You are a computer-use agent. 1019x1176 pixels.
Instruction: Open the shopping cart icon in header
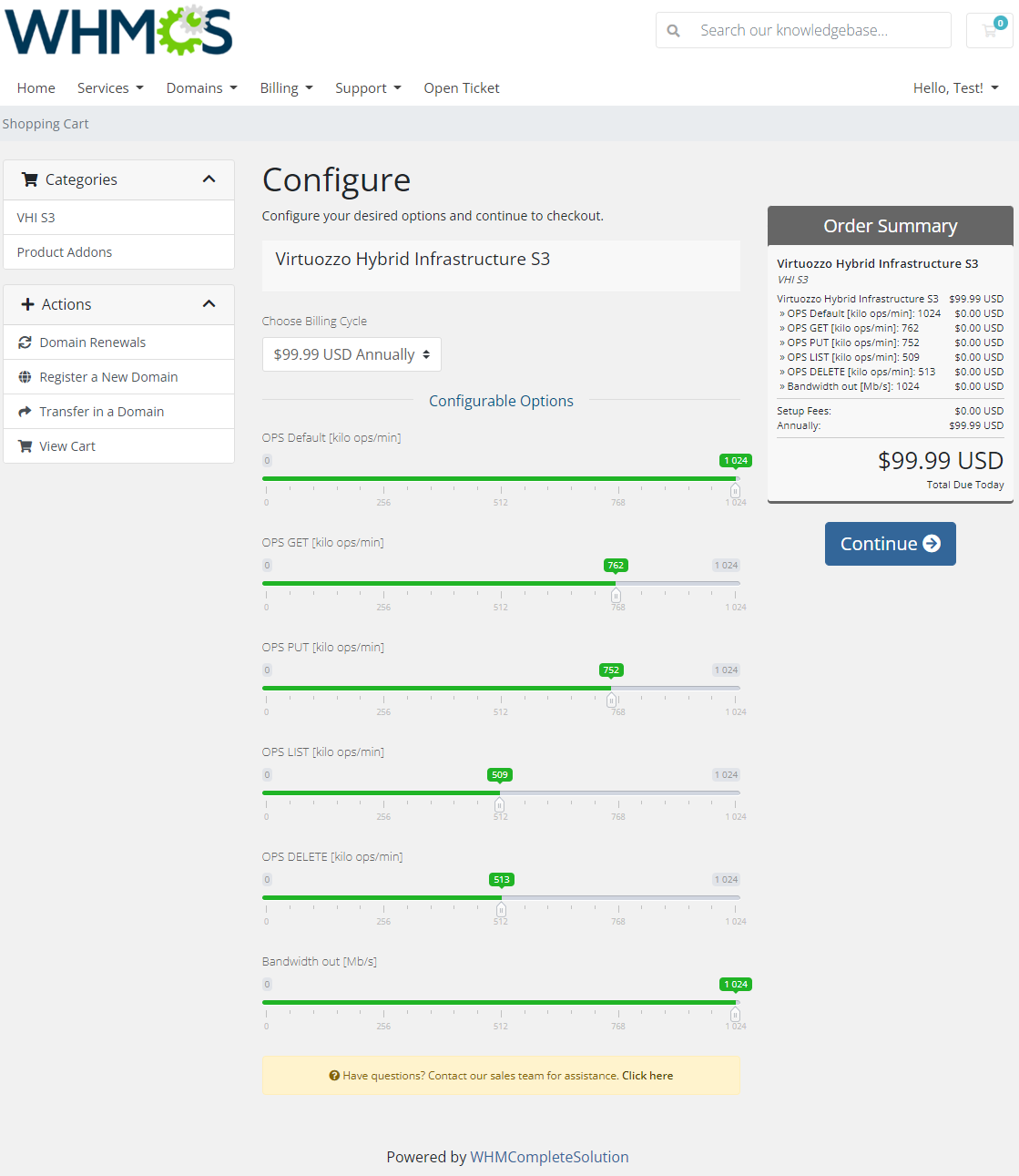click(x=990, y=30)
